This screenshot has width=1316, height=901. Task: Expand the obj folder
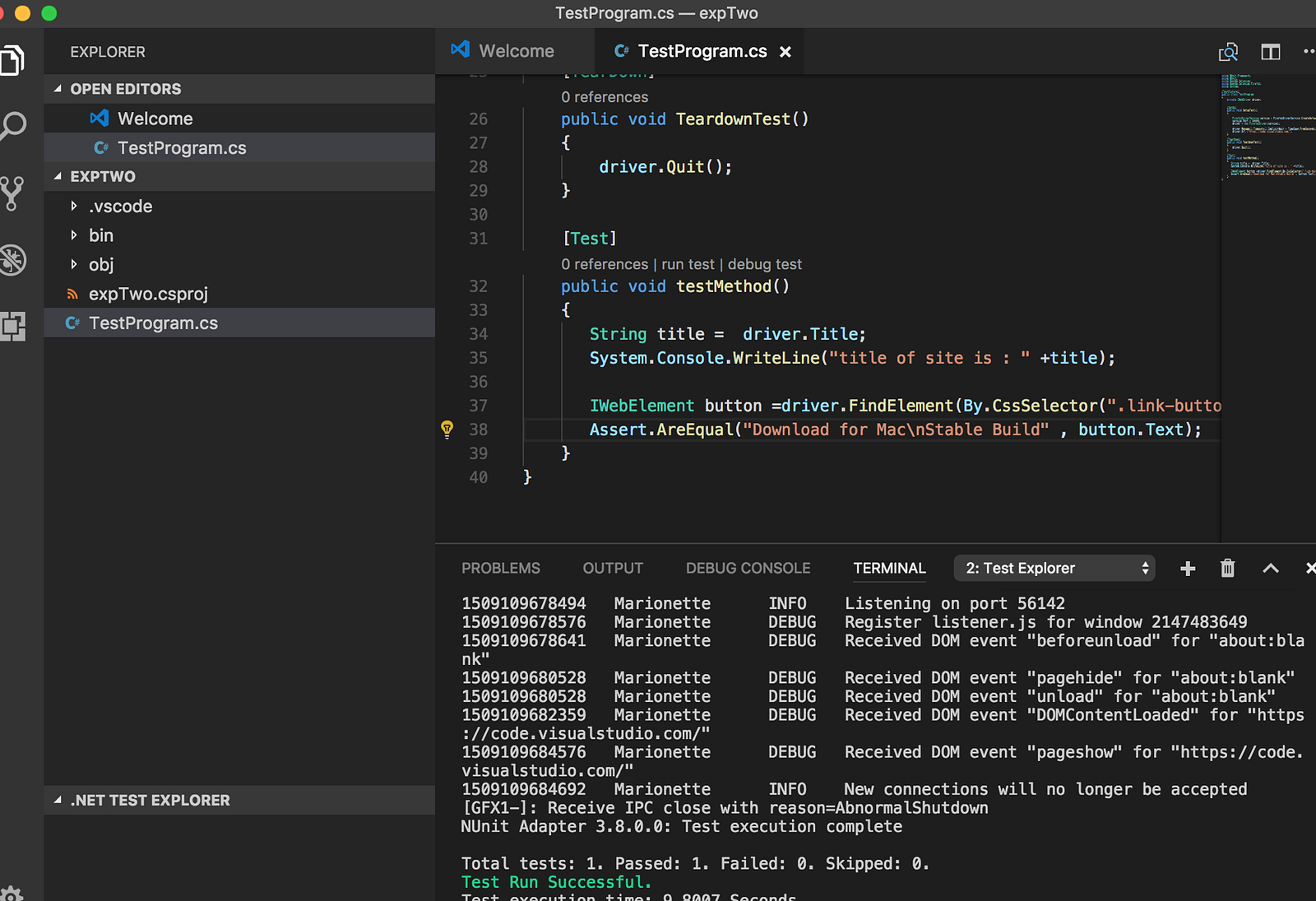click(x=74, y=264)
